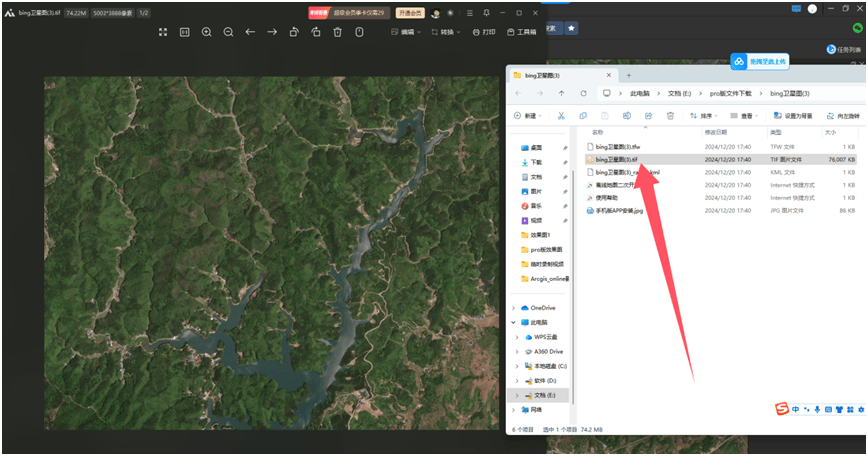Viewport: 868px width, 456px height.
Task: Go to the previous image with left arrow
Action: click(250, 32)
